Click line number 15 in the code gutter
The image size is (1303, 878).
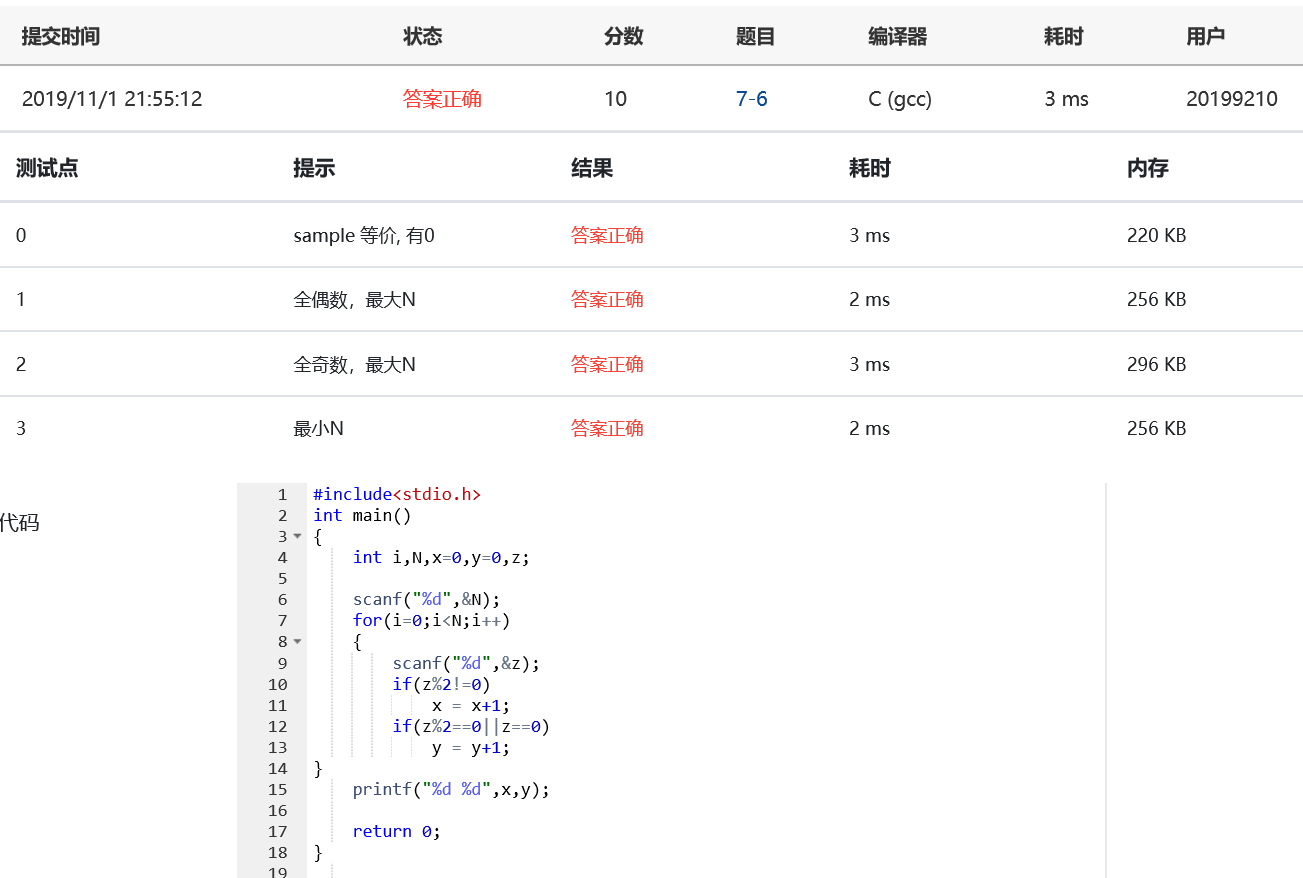pos(278,790)
